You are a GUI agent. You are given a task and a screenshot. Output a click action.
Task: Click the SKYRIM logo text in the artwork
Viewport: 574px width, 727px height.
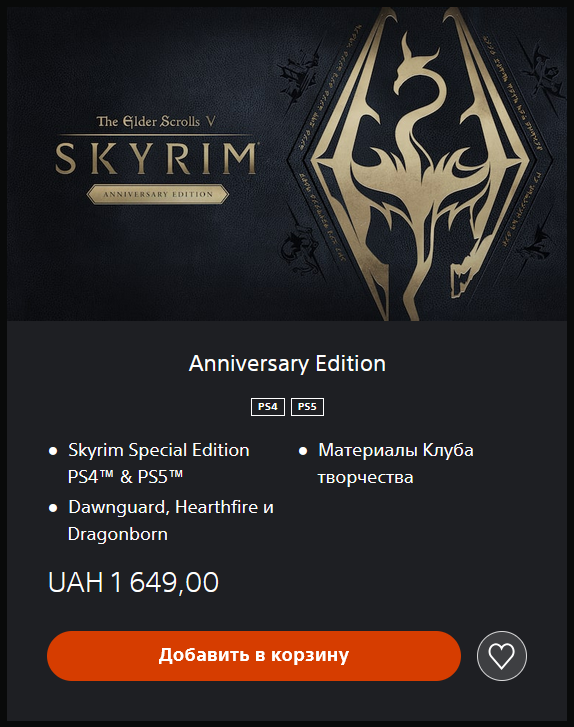tap(156, 158)
